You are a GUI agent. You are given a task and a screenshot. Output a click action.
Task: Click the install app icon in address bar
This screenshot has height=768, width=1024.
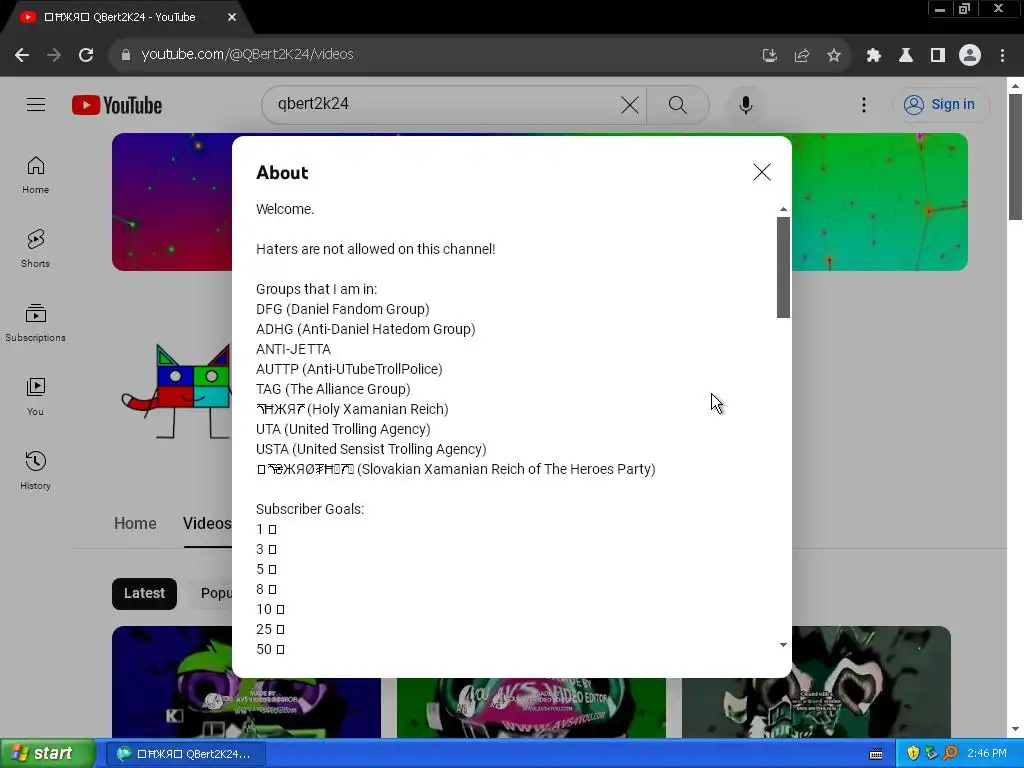(x=770, y=56)
